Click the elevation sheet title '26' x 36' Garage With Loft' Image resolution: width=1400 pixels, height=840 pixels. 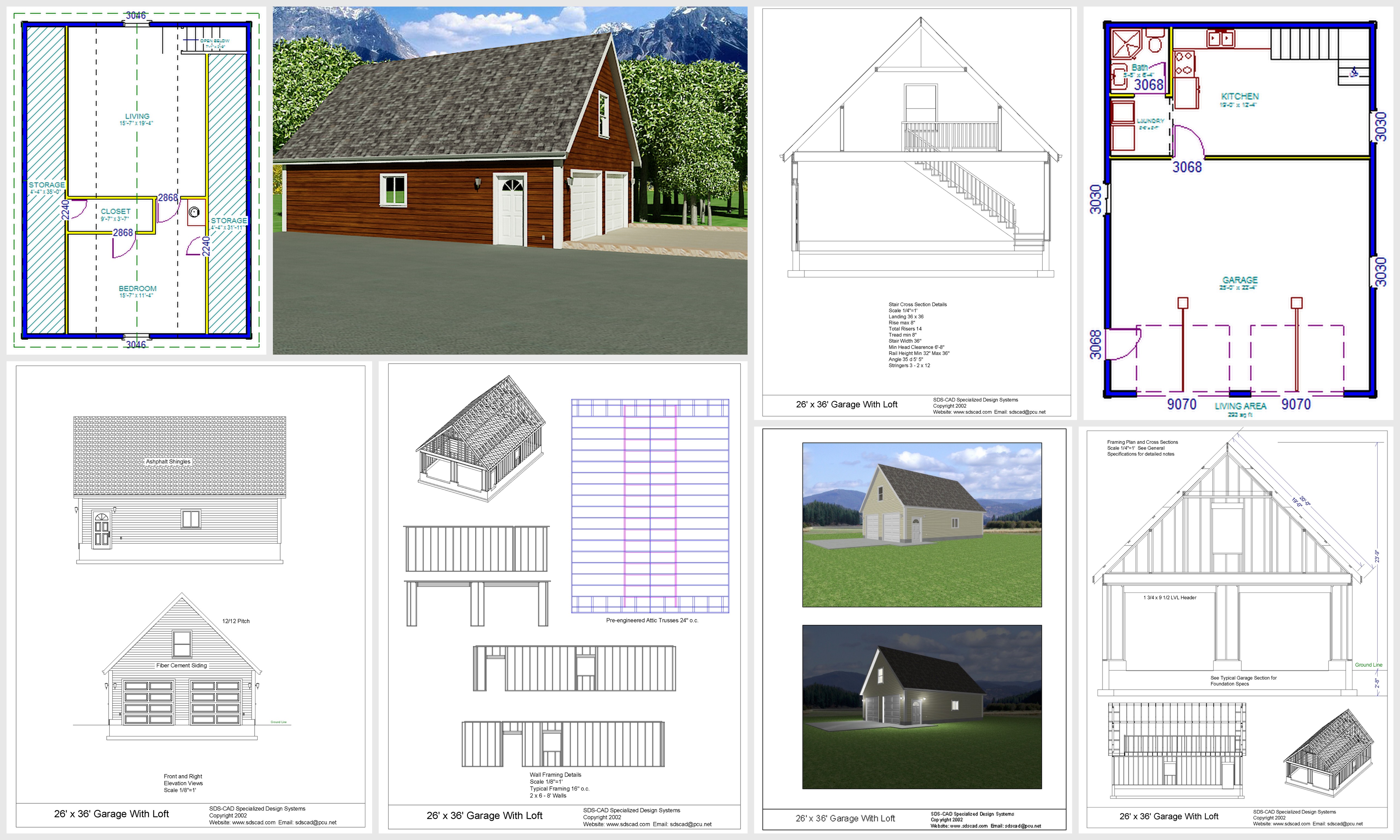click(x=112, y=814)
